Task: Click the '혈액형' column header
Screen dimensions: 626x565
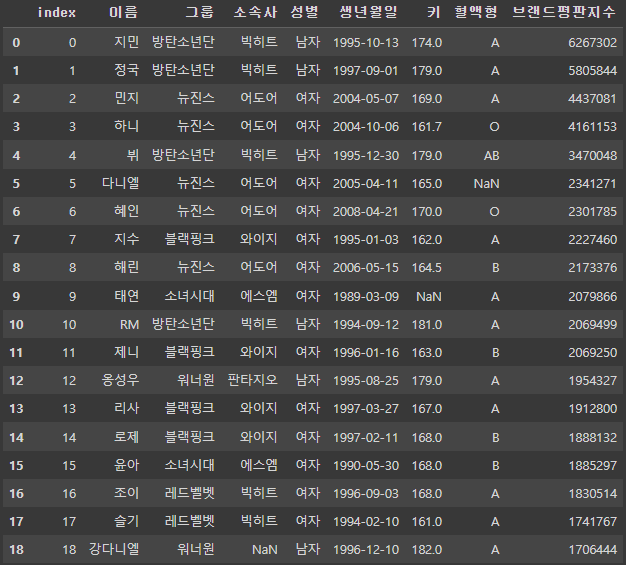Action: click(x=476, y=12)
